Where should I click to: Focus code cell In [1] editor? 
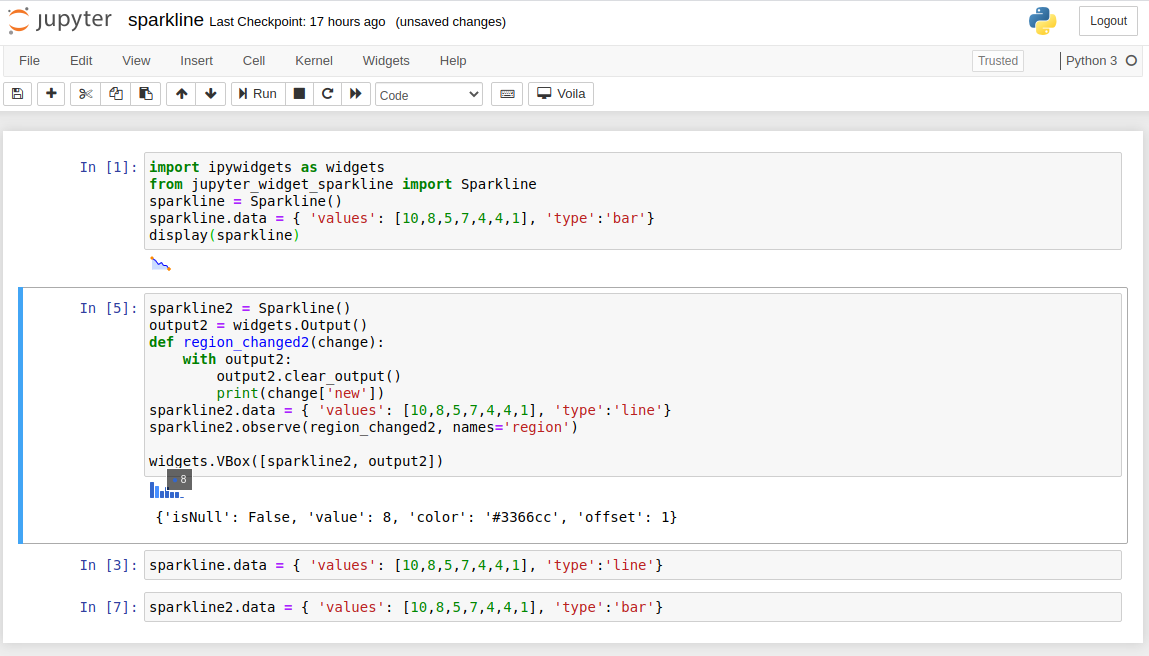633,201
